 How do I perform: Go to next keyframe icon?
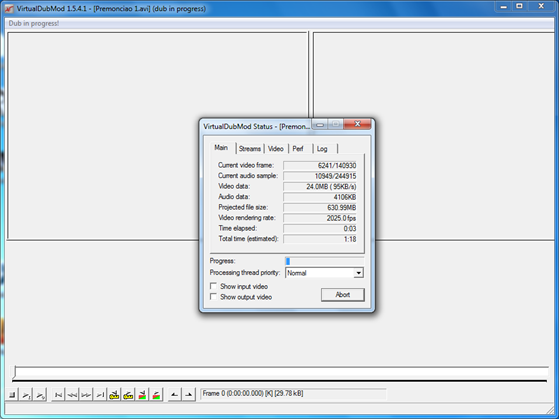click(x=128, y=395)
